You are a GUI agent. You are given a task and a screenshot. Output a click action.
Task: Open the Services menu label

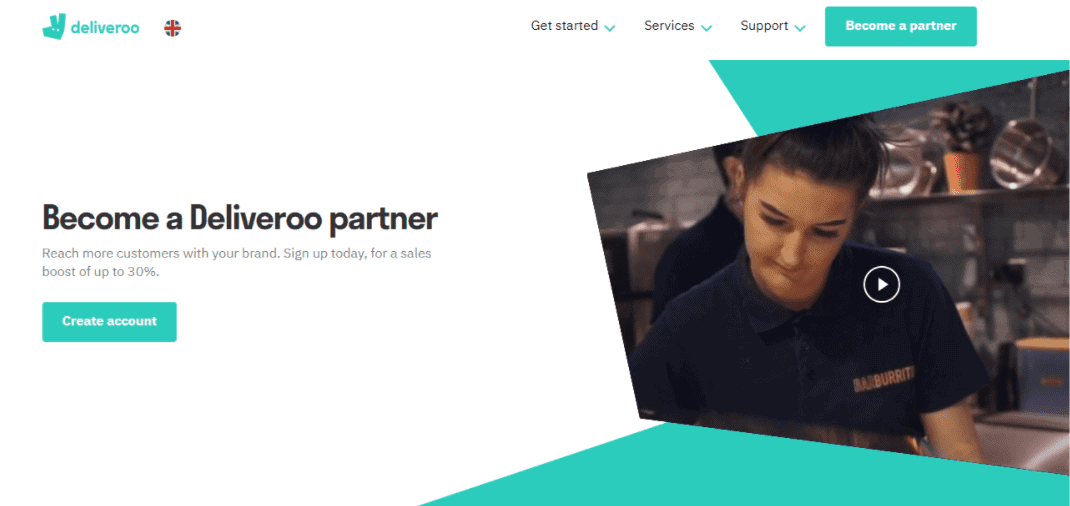669,26
